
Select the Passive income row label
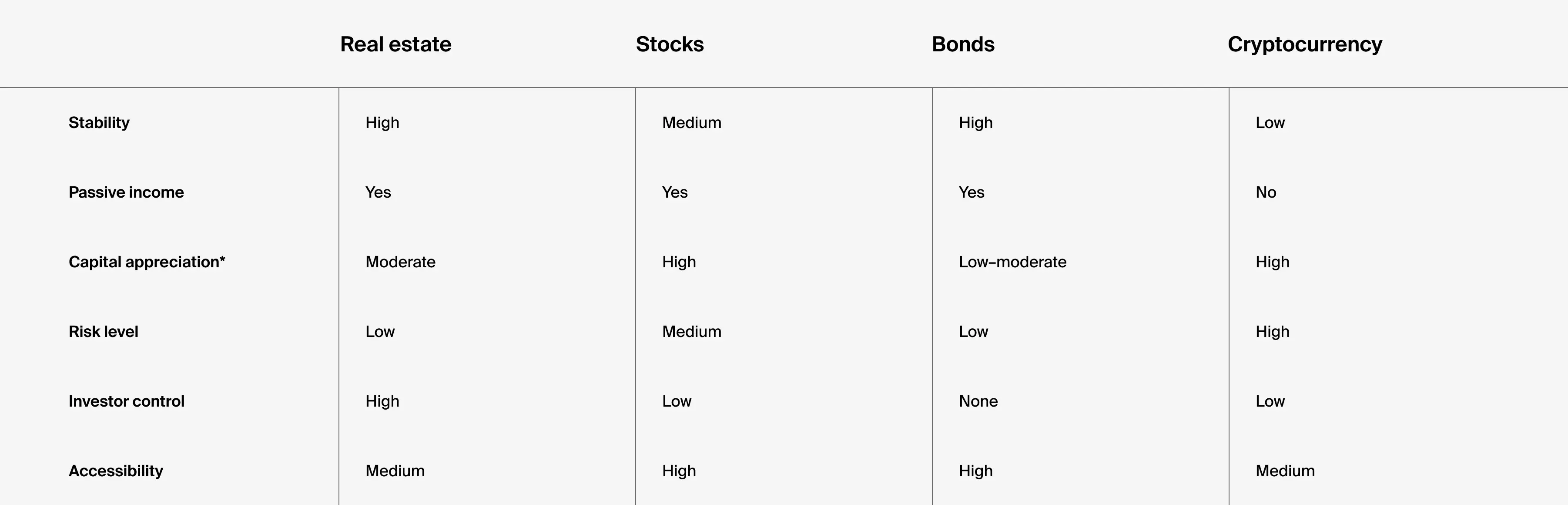tap(126, 192)
